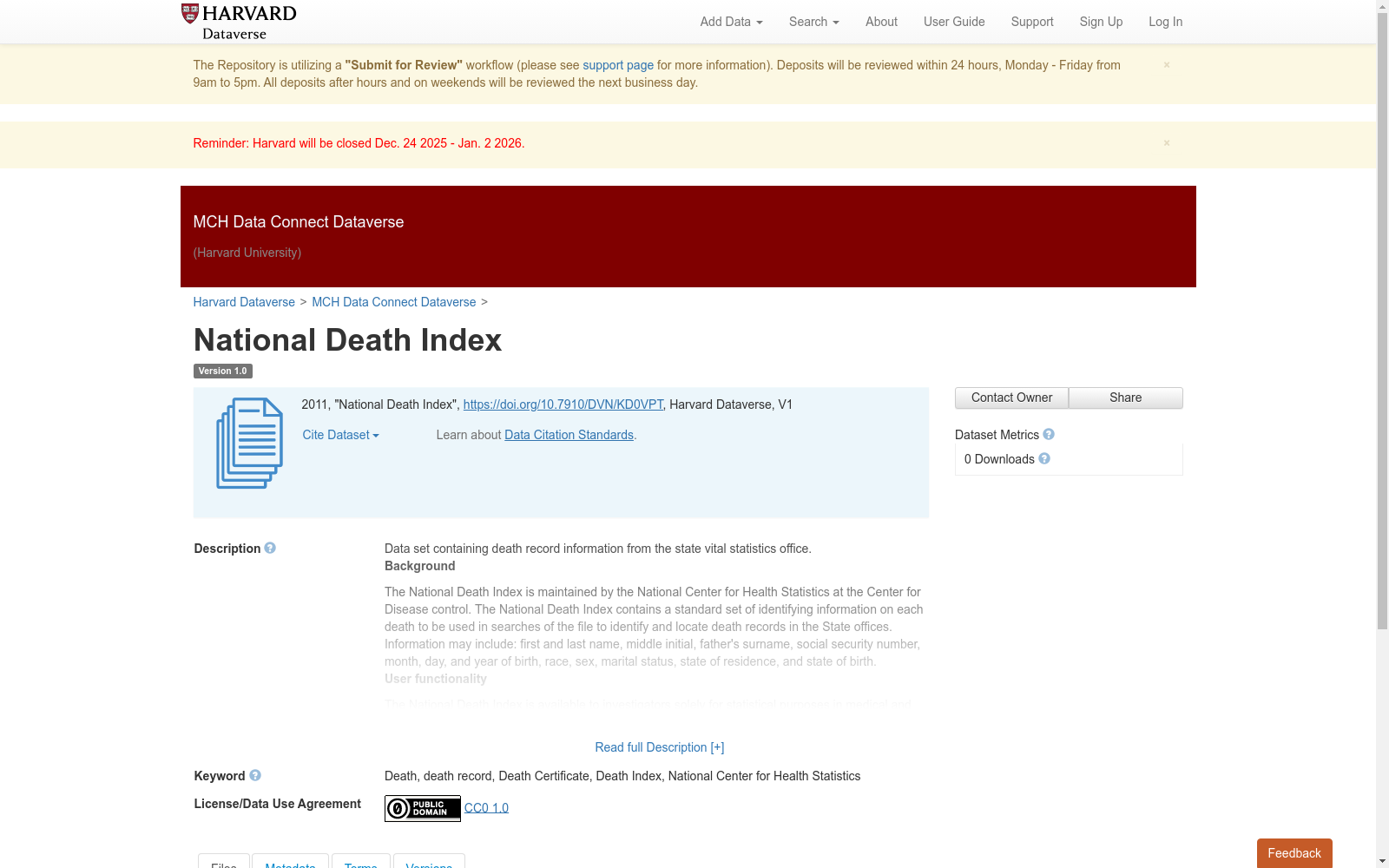The width and height of the screenshot is (1389, 868).
Task: Expand Read full Description
Action: 660,747
